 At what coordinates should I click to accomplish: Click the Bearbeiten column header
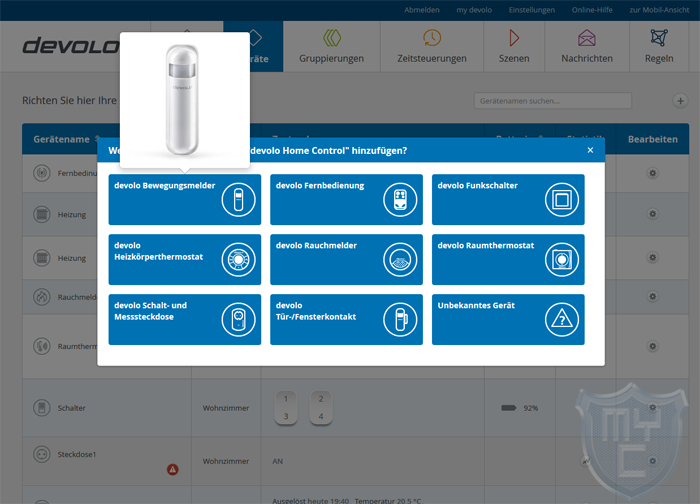[653, 139]
